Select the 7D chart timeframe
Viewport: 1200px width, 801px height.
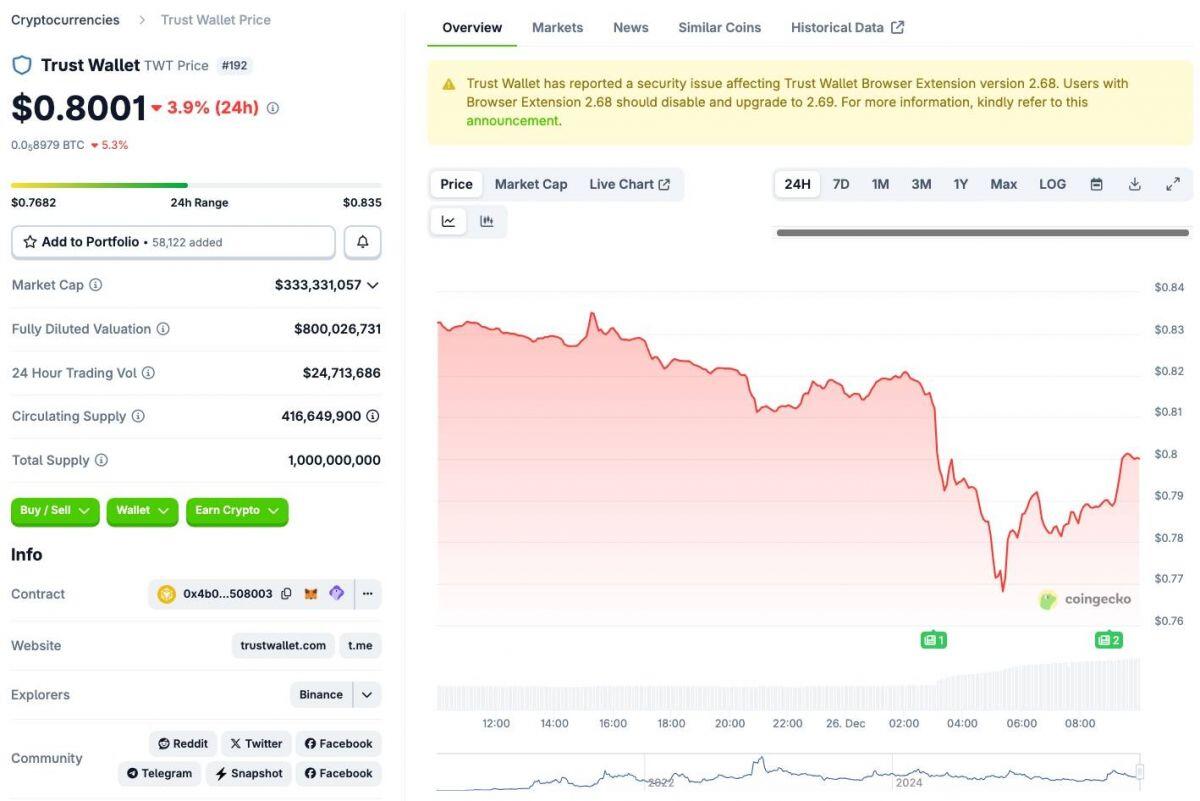pos(840,184)
